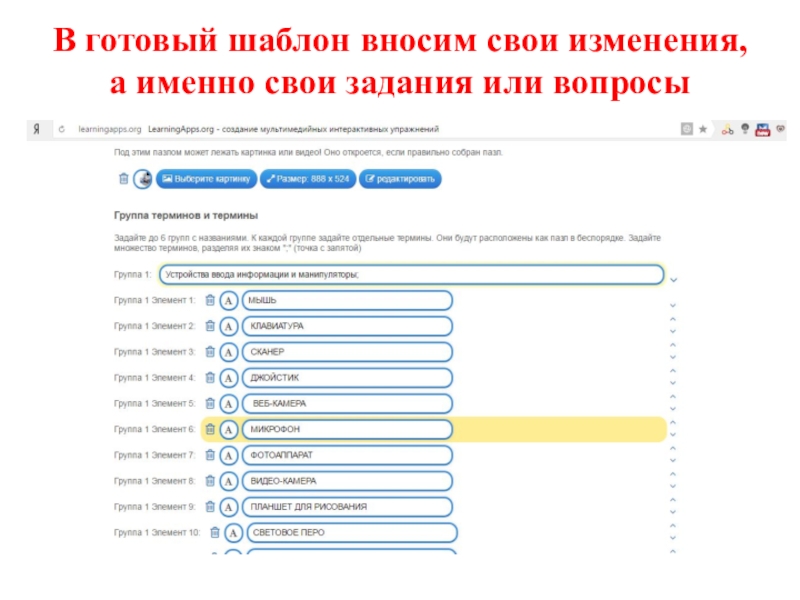The image size is (800, 600).
Task: Click the ПЛАНШЕТ ДЛЯ РИСОВАНИЯ input field
Action: coord(347,507)
